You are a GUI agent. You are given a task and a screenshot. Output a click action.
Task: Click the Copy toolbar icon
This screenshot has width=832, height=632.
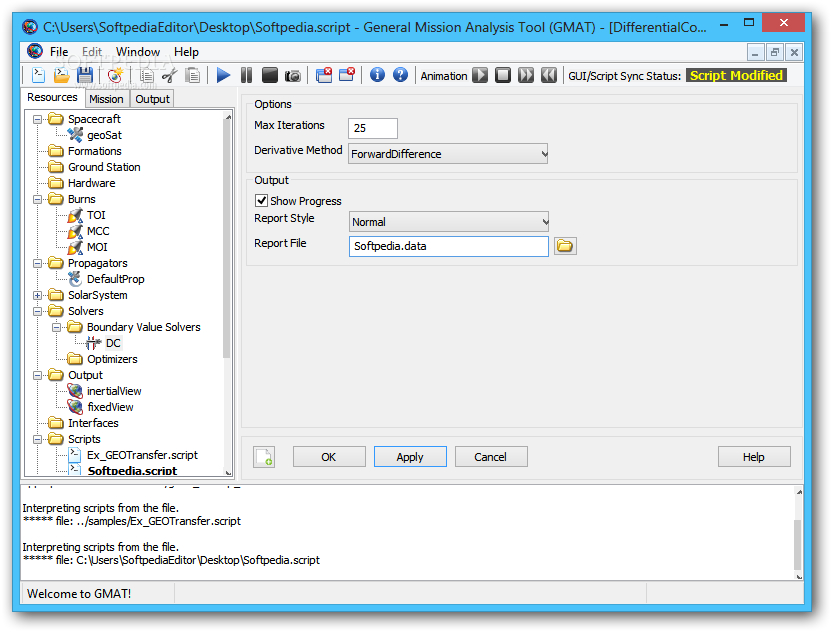click(x=146, y=75)
